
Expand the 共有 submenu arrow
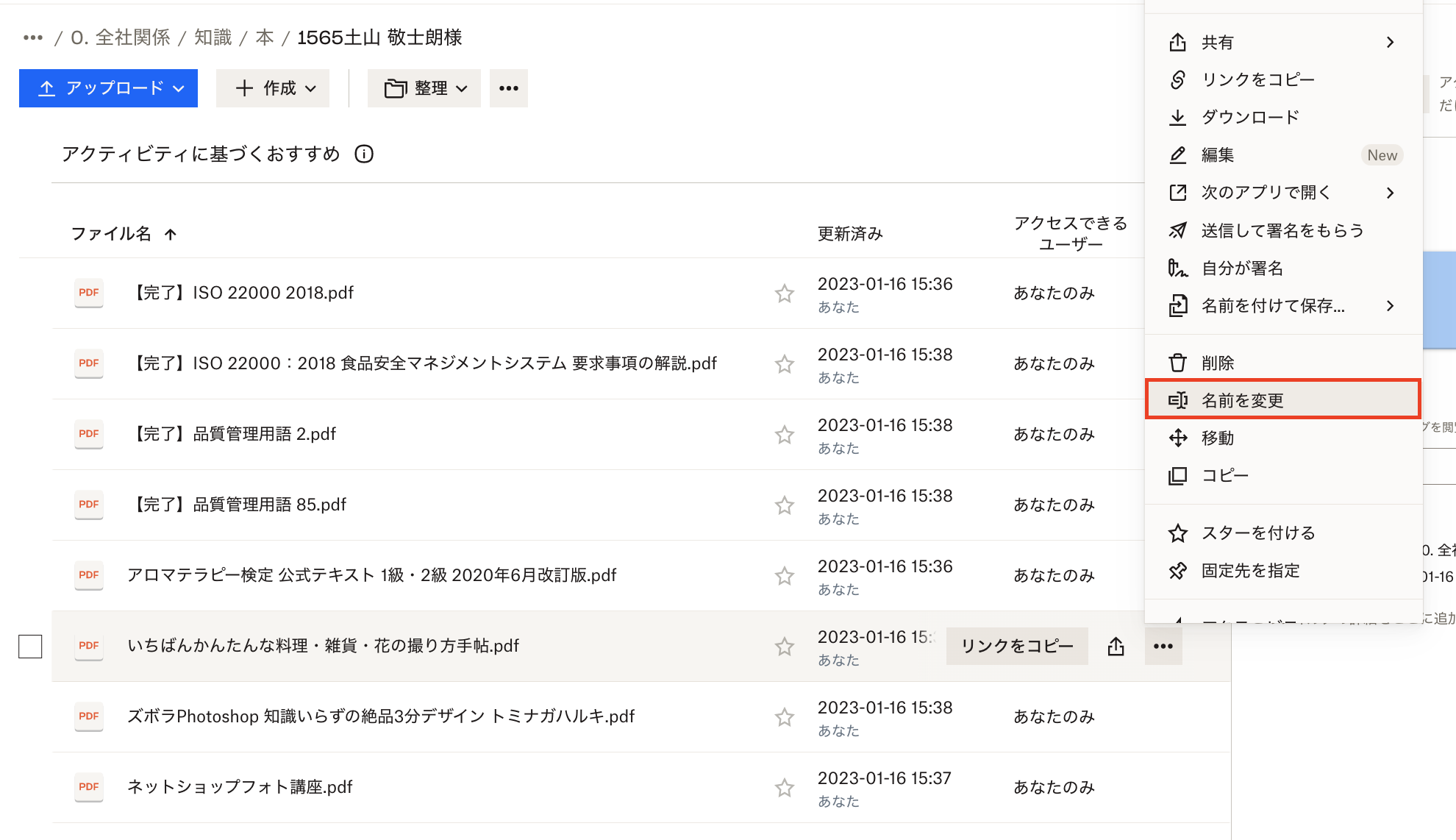coord(1389,43)
